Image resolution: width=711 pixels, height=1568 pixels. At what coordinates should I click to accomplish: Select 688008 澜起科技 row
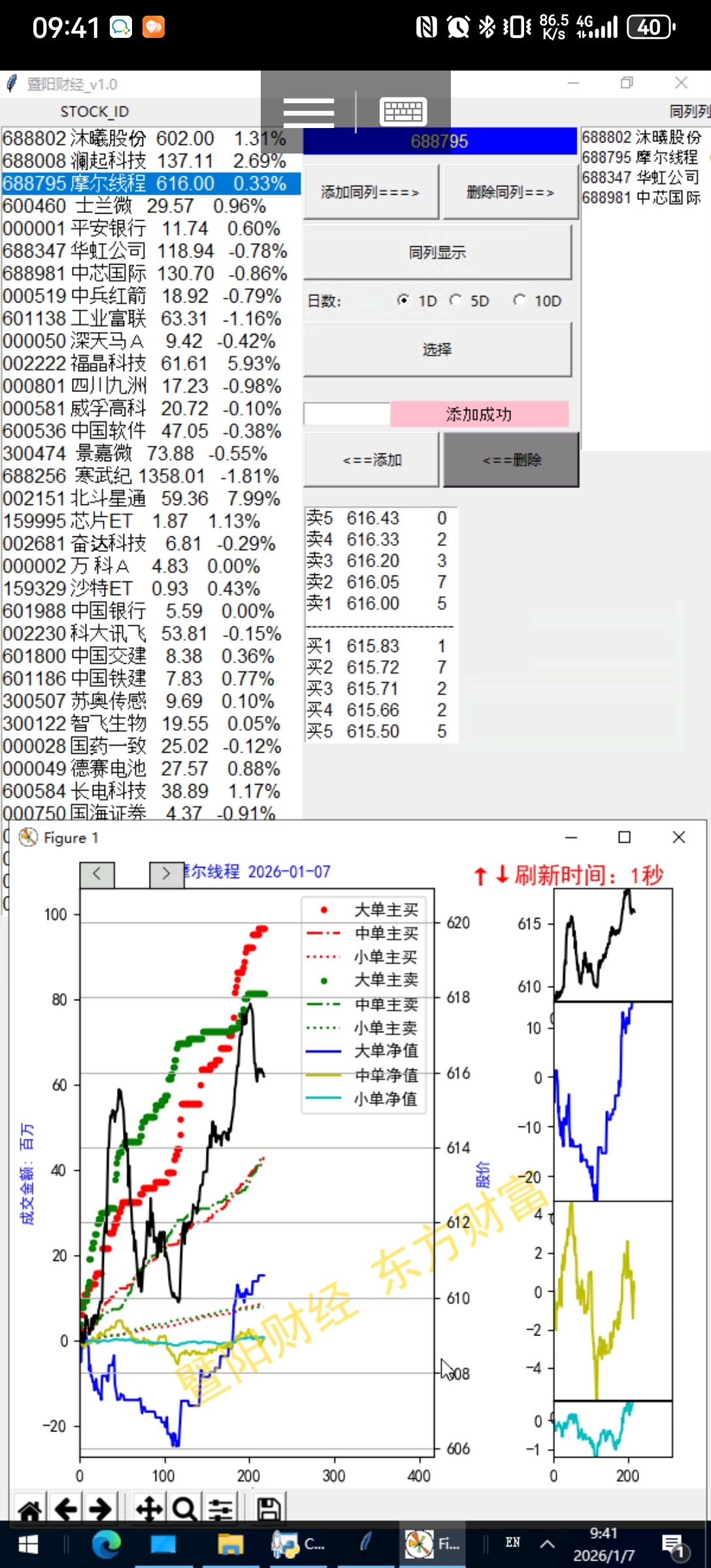tap(150, 161)
